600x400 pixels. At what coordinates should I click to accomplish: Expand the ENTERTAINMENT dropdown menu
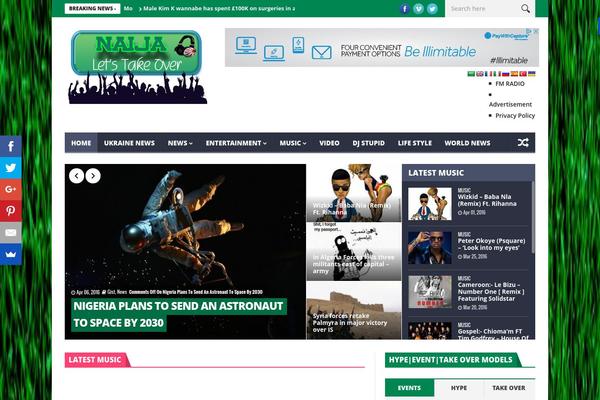[x=236, y=143]
